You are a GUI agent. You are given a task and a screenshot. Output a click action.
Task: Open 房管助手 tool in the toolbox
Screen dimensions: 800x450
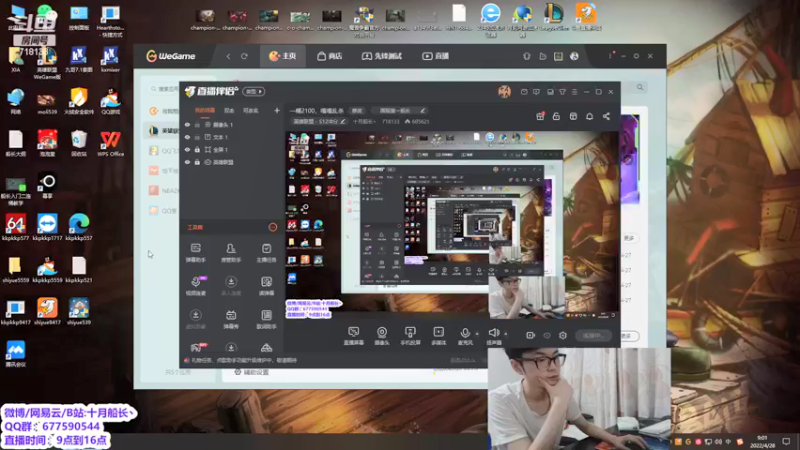coord(231,253)
